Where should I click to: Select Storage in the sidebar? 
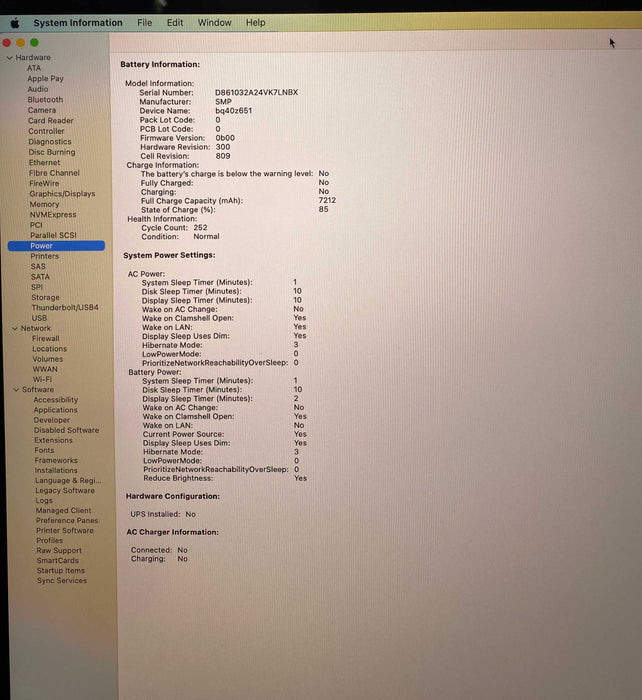[x=45, y=297]
